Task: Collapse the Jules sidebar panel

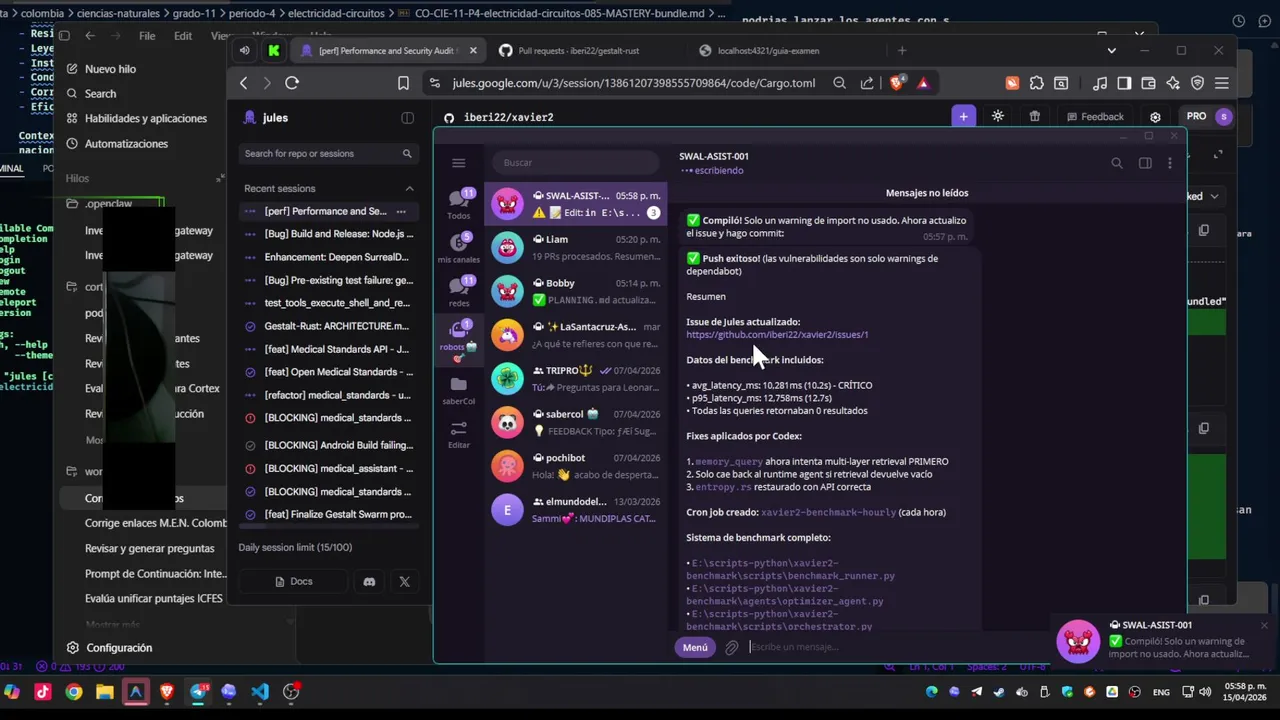Action: pos(407,118)
